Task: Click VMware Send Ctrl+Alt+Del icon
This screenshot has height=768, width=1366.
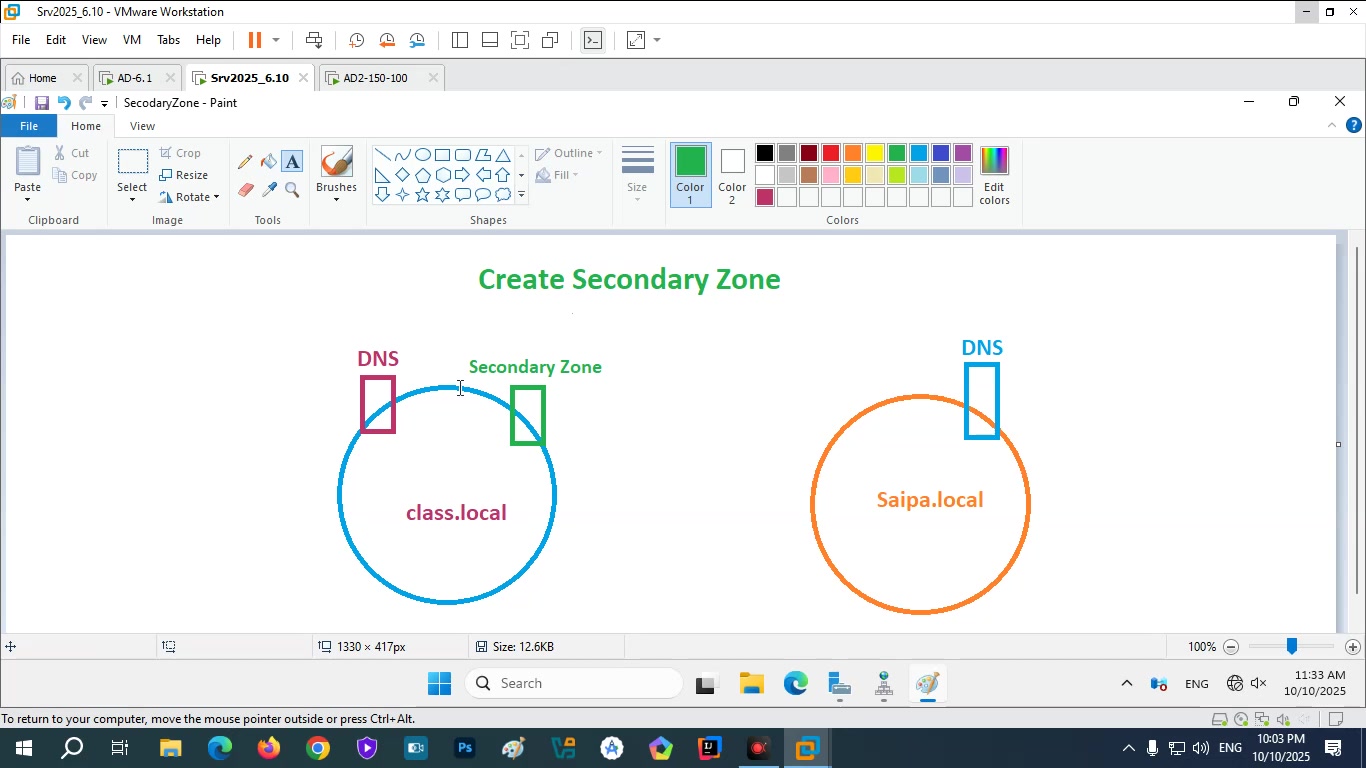Action: [314, 41]
